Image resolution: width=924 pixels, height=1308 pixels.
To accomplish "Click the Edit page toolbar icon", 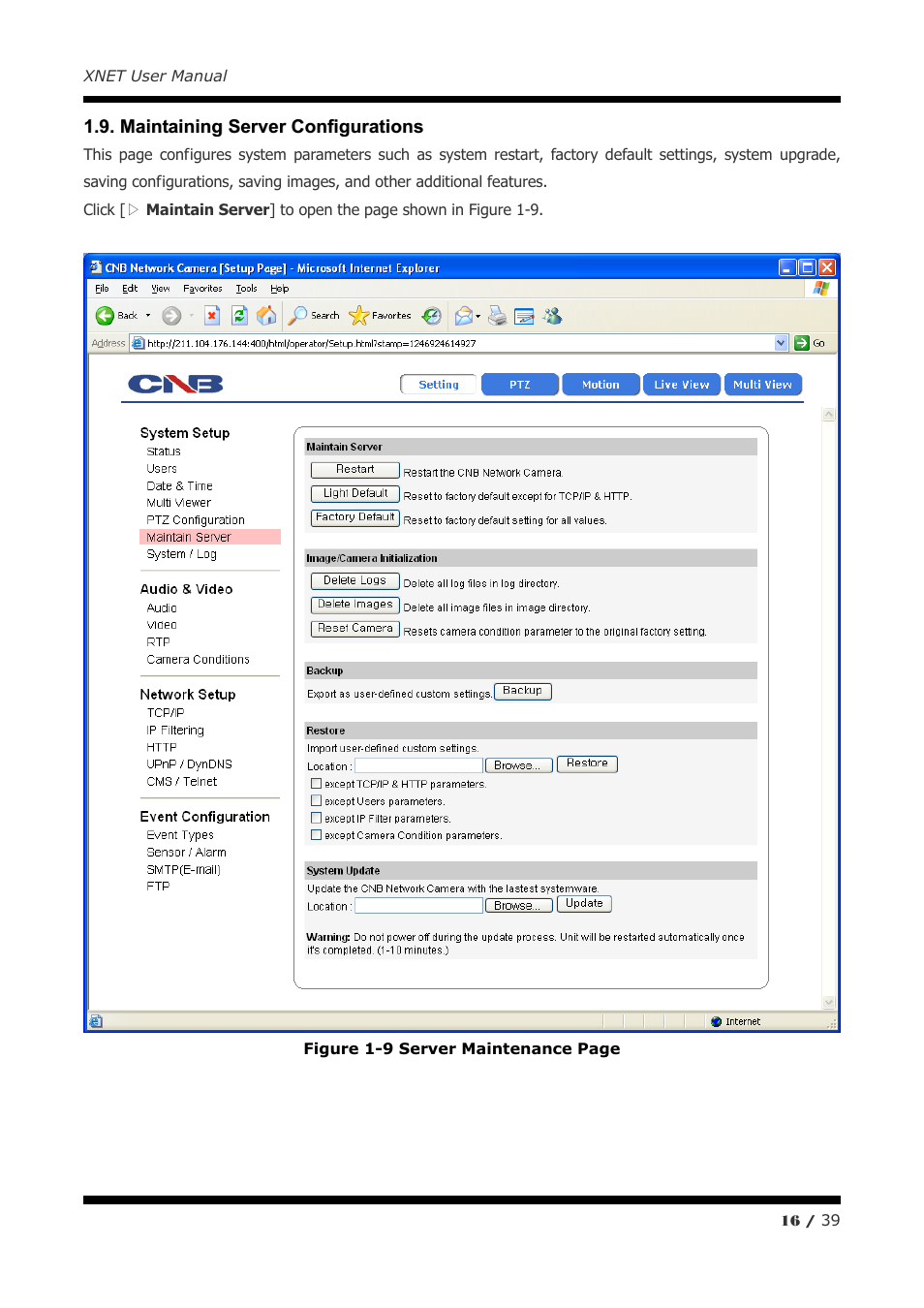I will [524, 316].
